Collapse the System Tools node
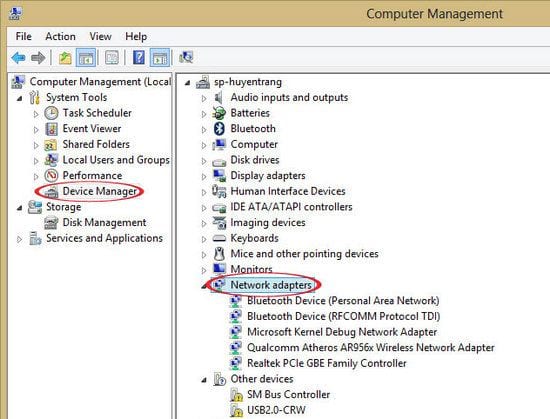The width and height of the screenshot is (550, 419). pyautogui.click(x=20, y=98)
